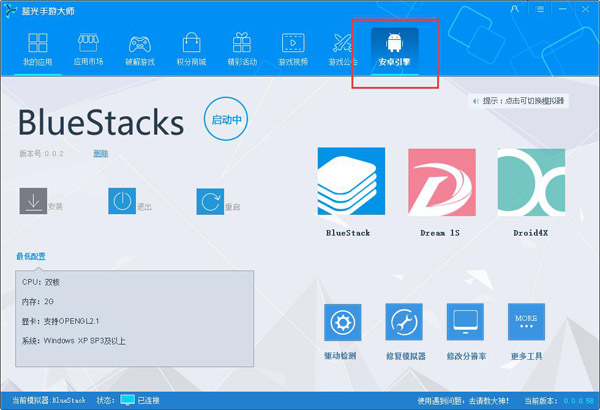Image resolution: width=600 pixels, height=410 pixels.
Task: Select the 安卓引擎 Android tab
Action: [395, 51]
